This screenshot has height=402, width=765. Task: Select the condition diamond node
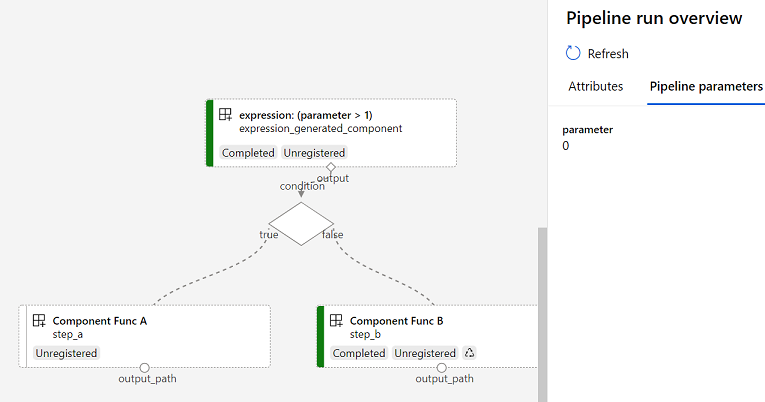pyautogui.click(x=301, y=224)
